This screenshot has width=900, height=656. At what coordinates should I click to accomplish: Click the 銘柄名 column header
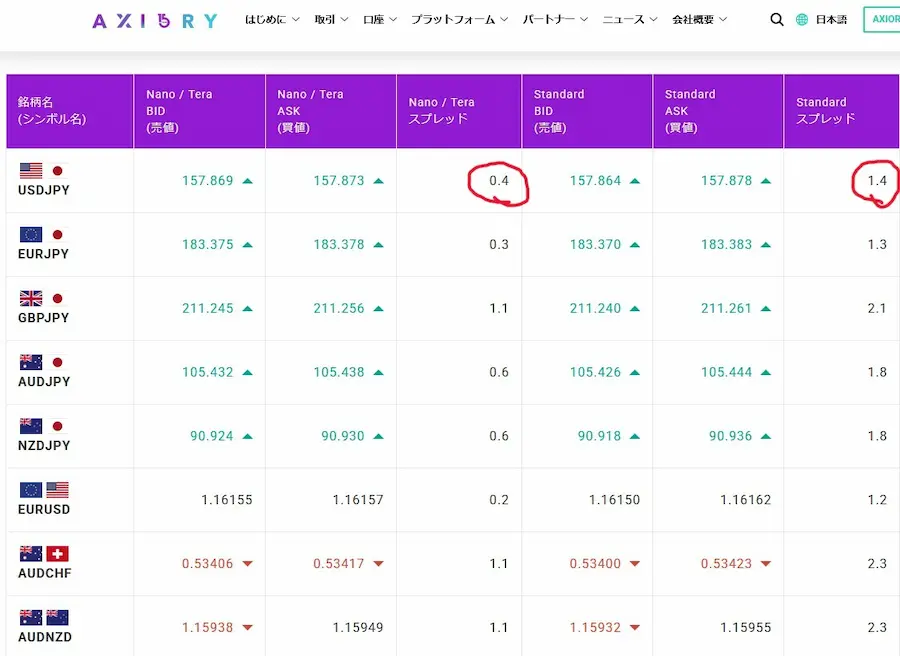pos(52,111)
